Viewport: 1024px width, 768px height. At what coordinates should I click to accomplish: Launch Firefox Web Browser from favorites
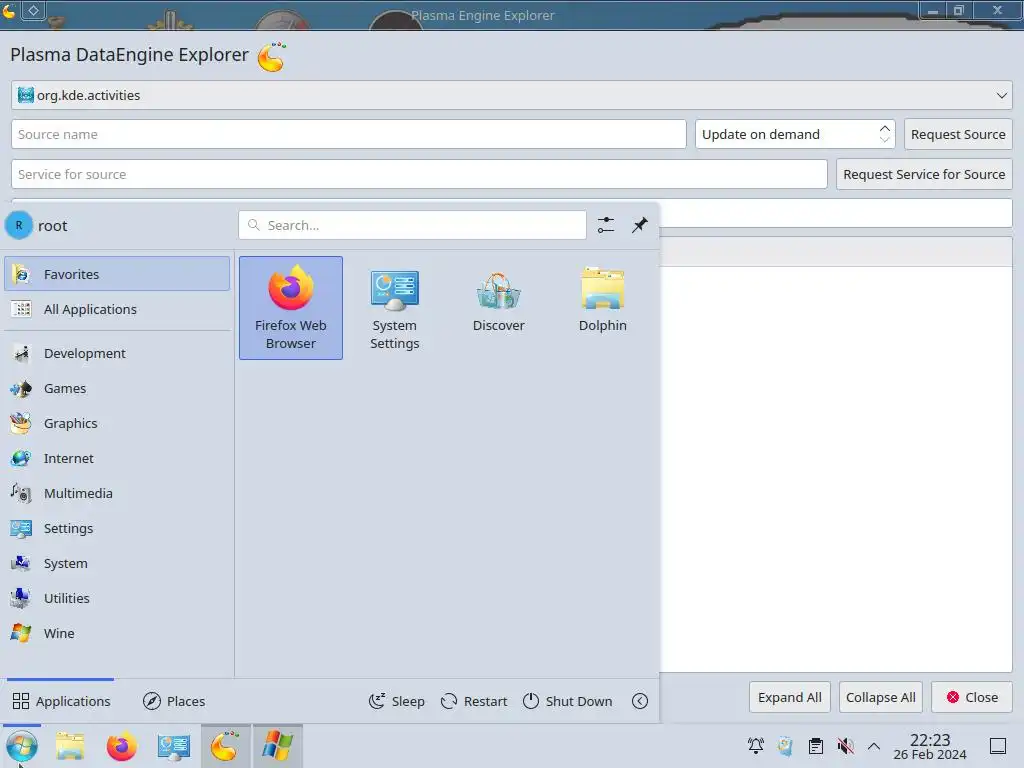tap(291, 308)
